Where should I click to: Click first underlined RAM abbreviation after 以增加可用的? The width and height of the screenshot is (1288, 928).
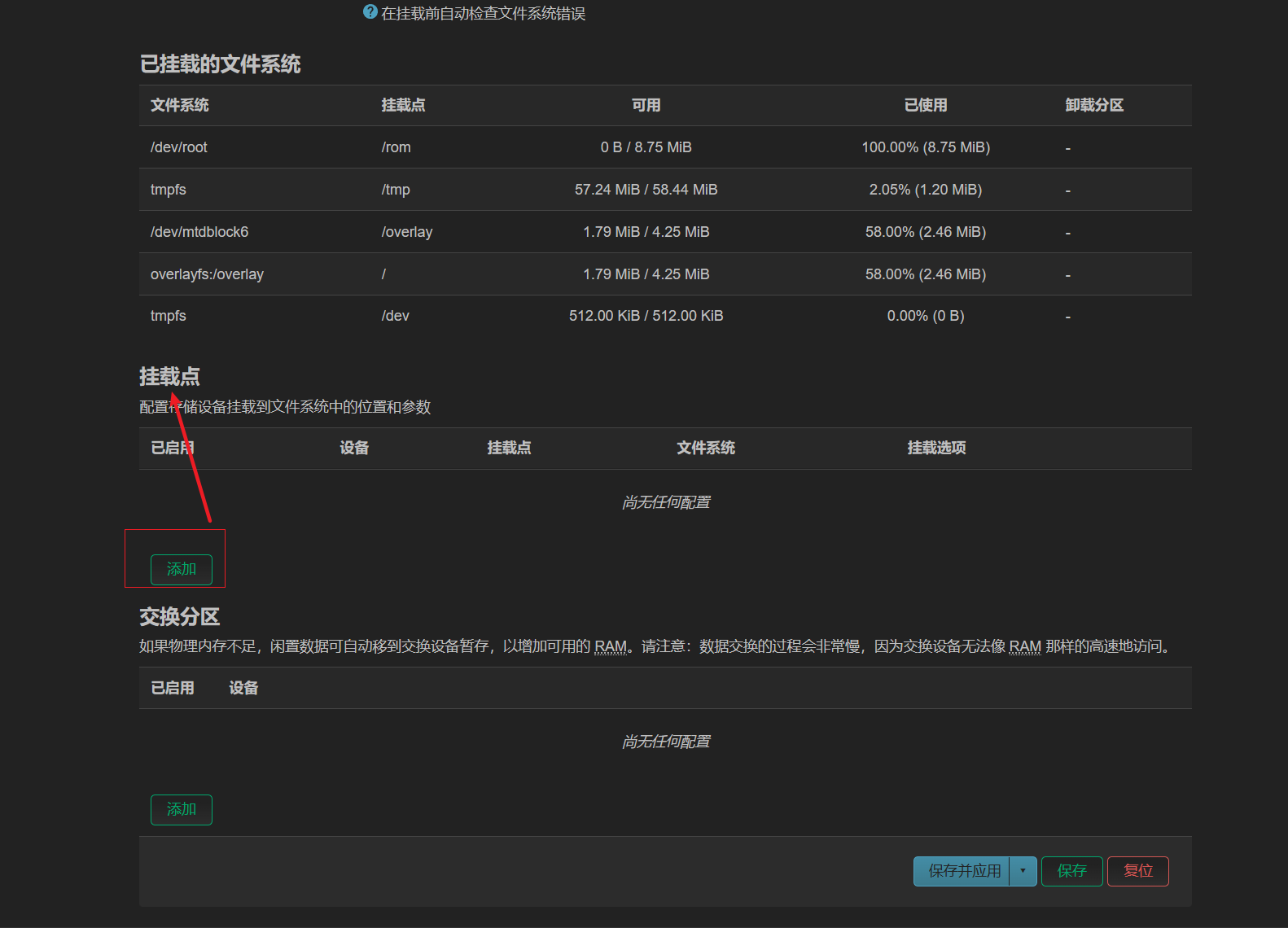610,646
